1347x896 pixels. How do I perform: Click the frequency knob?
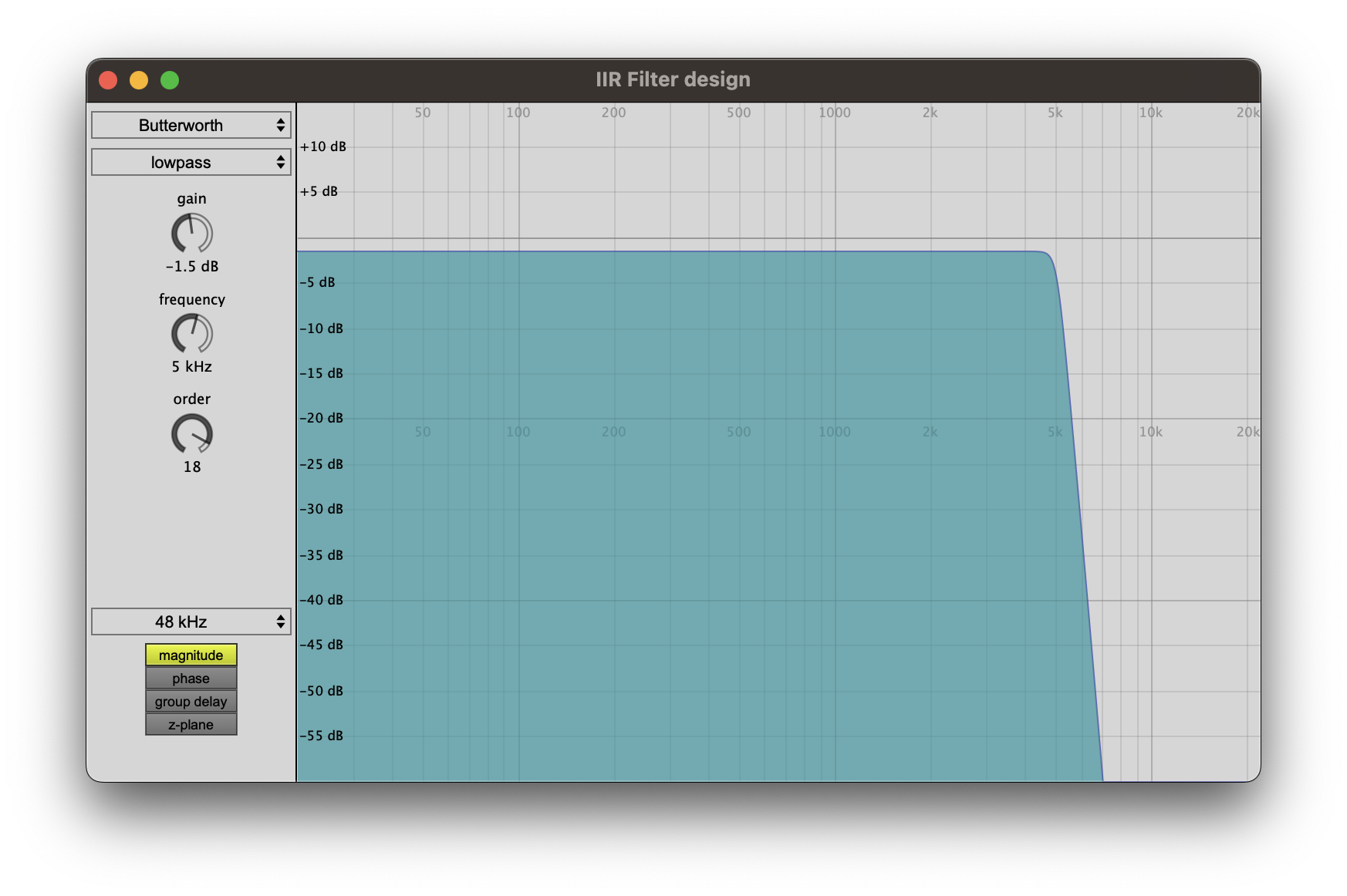pos(192,333)
